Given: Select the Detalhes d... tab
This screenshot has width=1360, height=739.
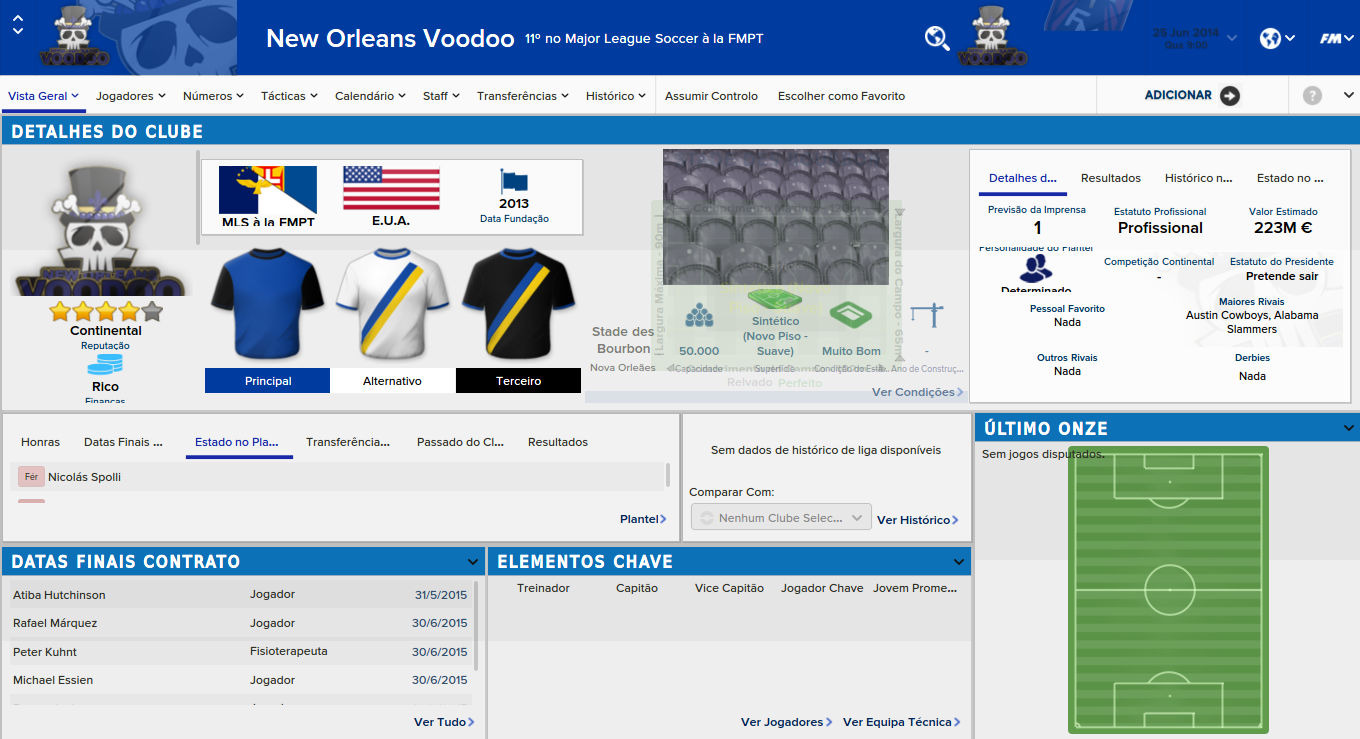Looking at the screenshot, I should tap(1023, 178).
